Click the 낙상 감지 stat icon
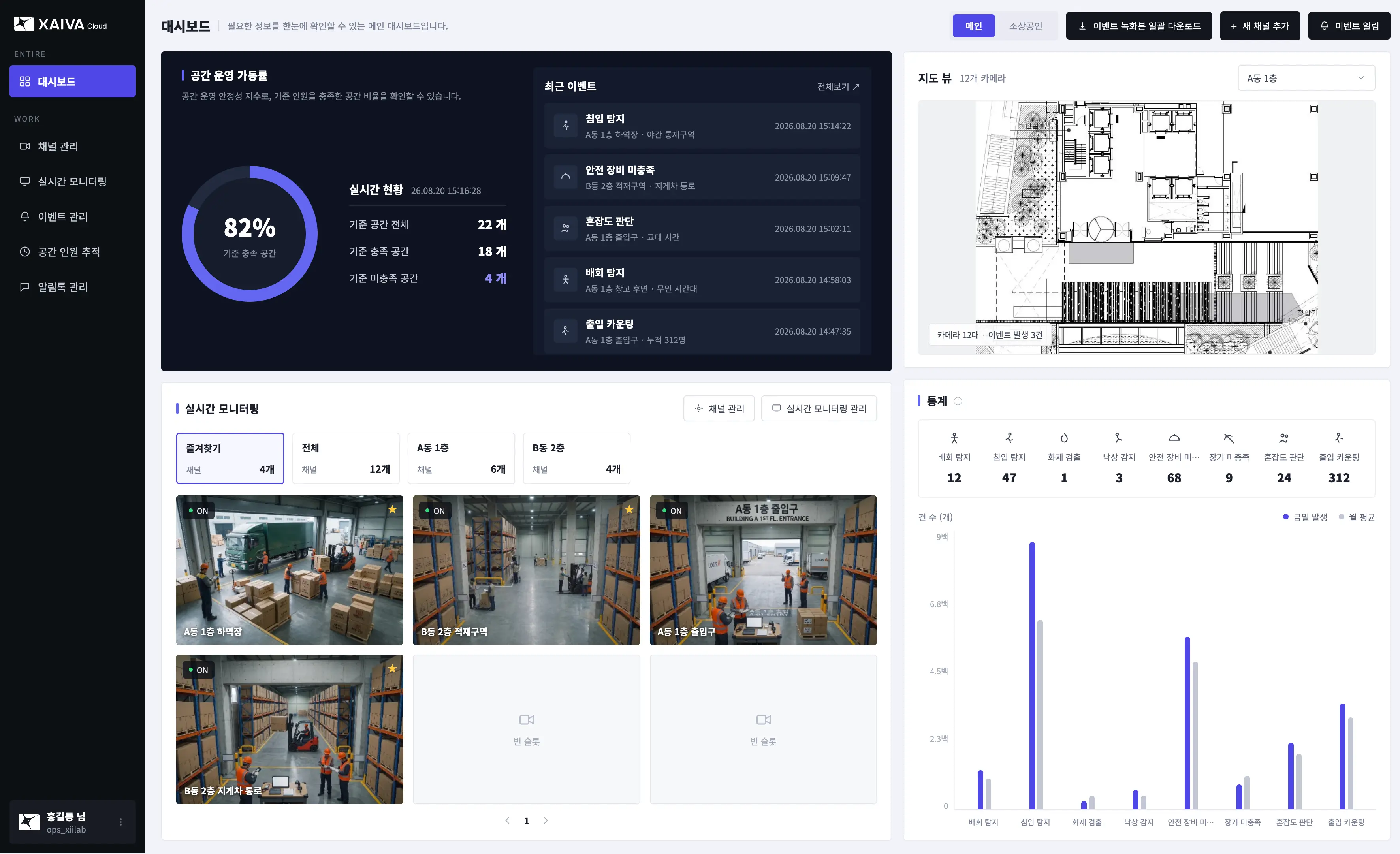The height and width of the screenshot is (854, 1400). [x=1119, y=438]
